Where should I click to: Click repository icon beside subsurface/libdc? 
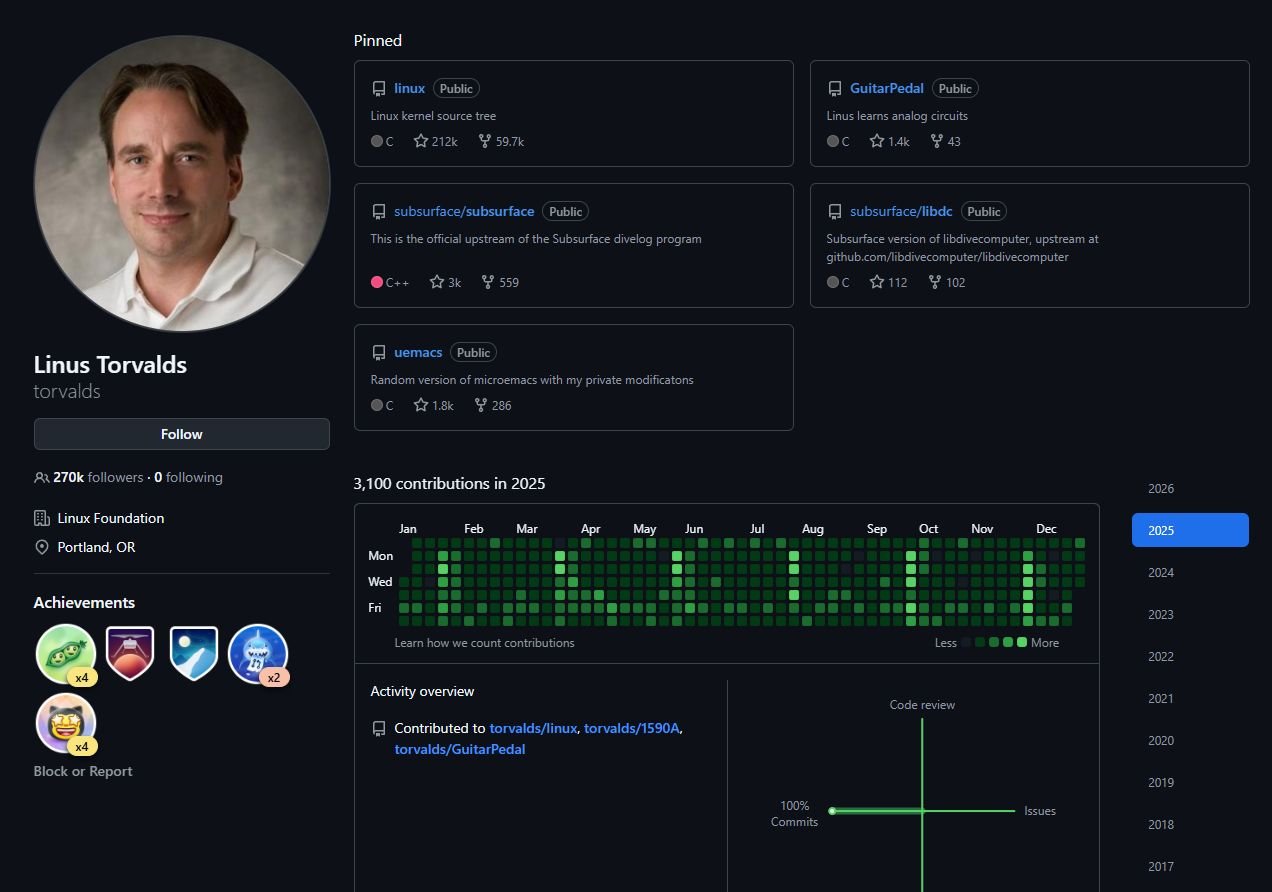tap(835, 212)
